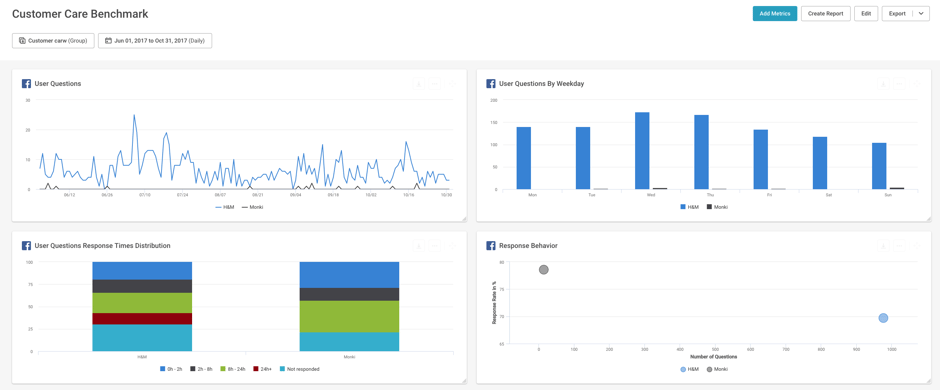Open more options for Response Times widget

pos(435,246)
